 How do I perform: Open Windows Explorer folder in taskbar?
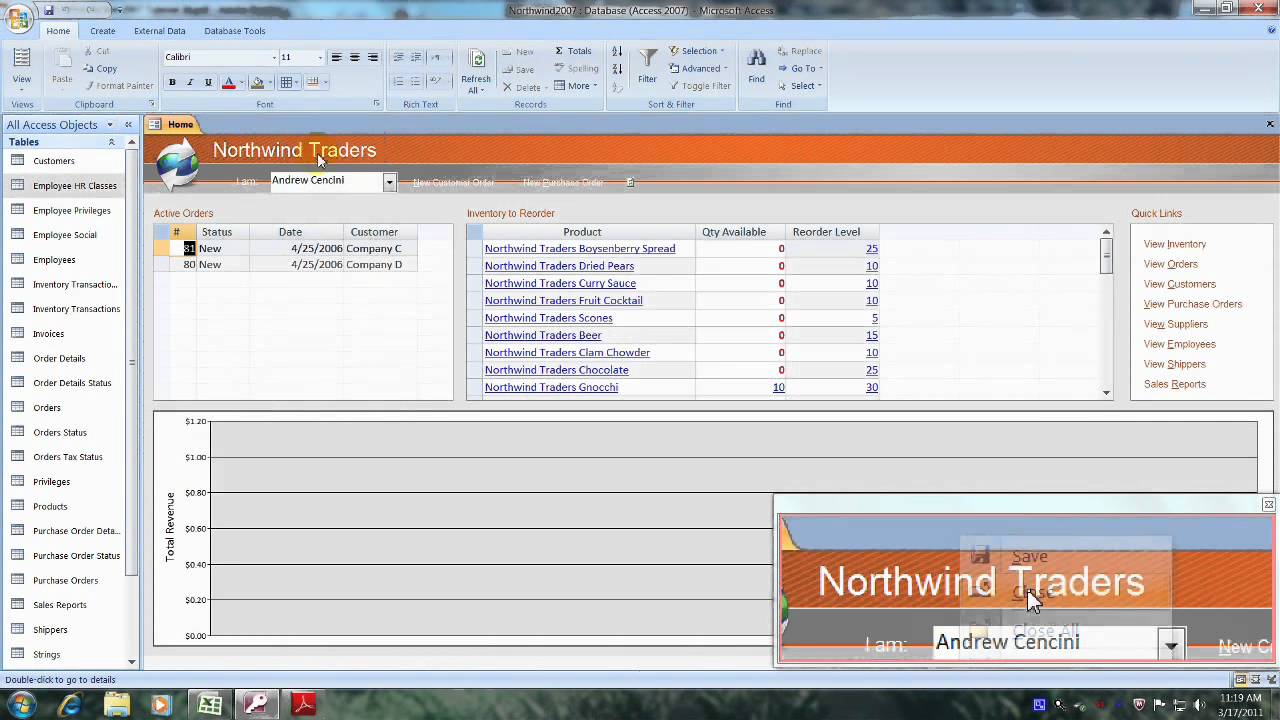tap(116, 705)
